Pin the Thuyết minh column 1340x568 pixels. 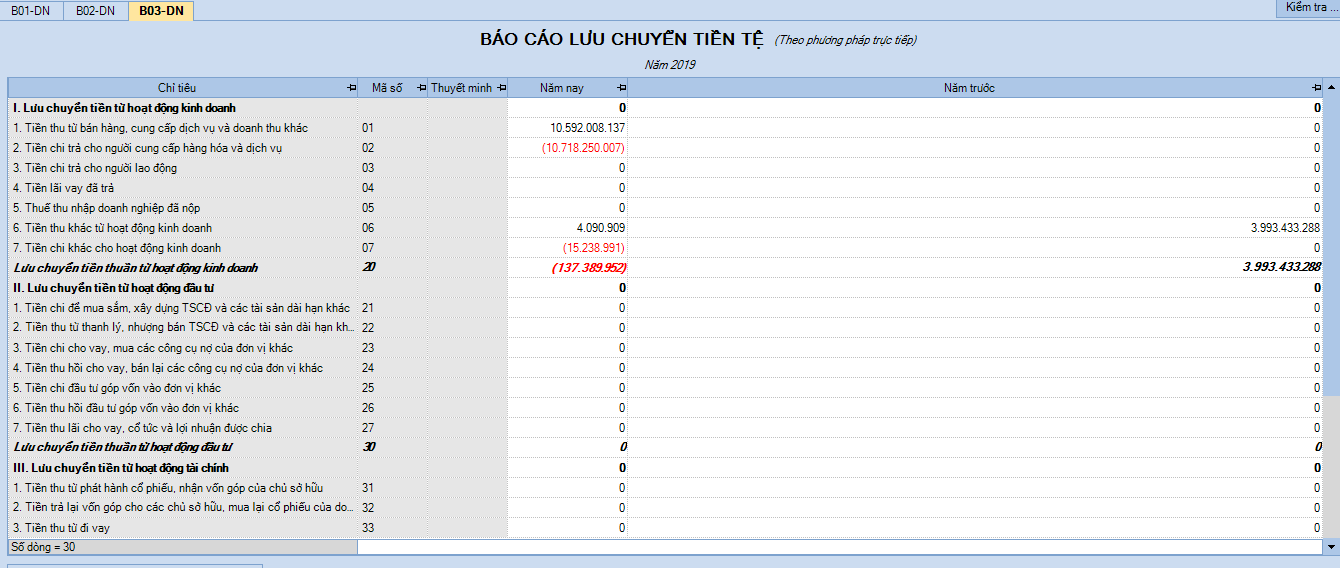tap(501, 88)
